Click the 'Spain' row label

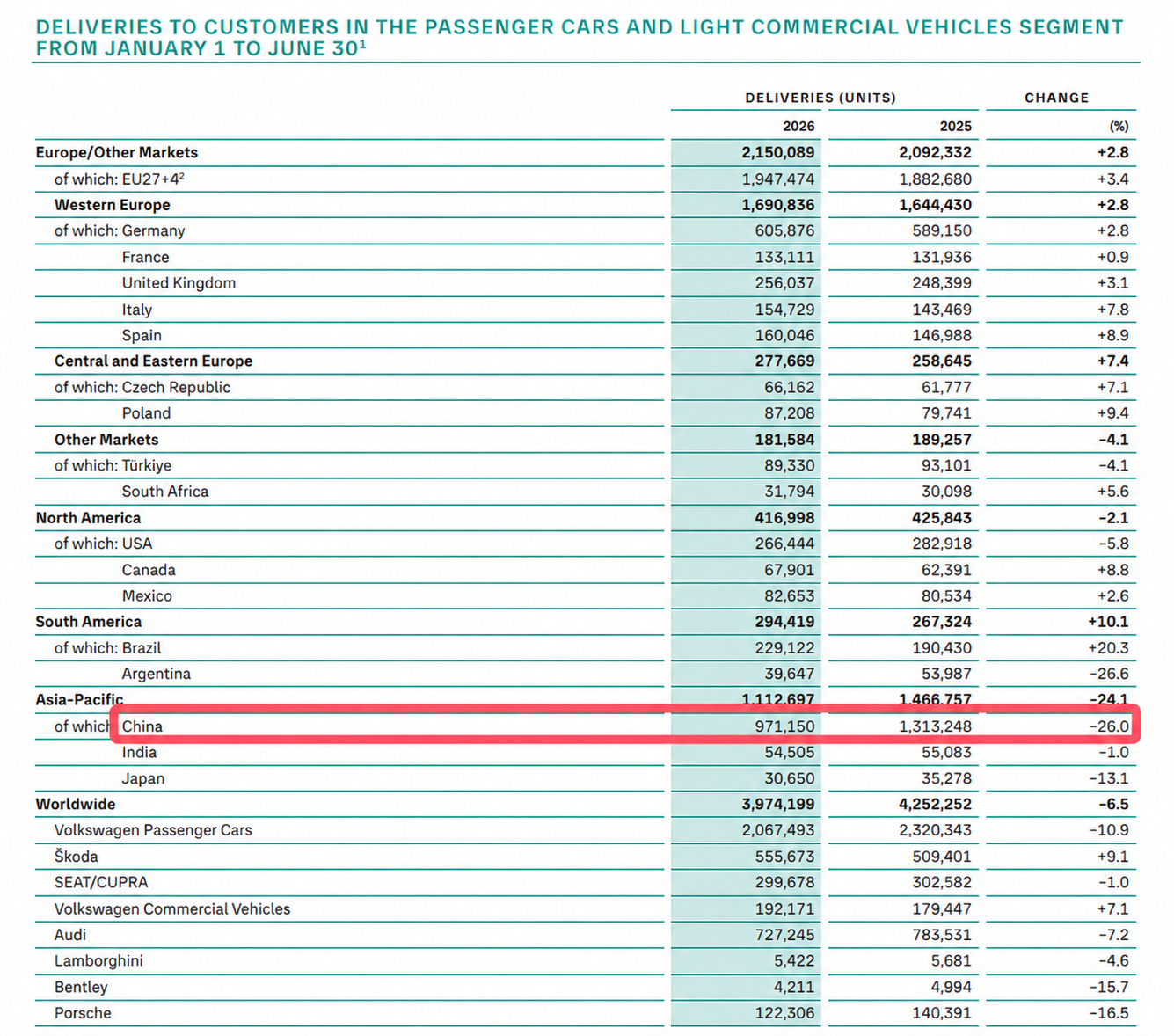click(x=142, y=335)
